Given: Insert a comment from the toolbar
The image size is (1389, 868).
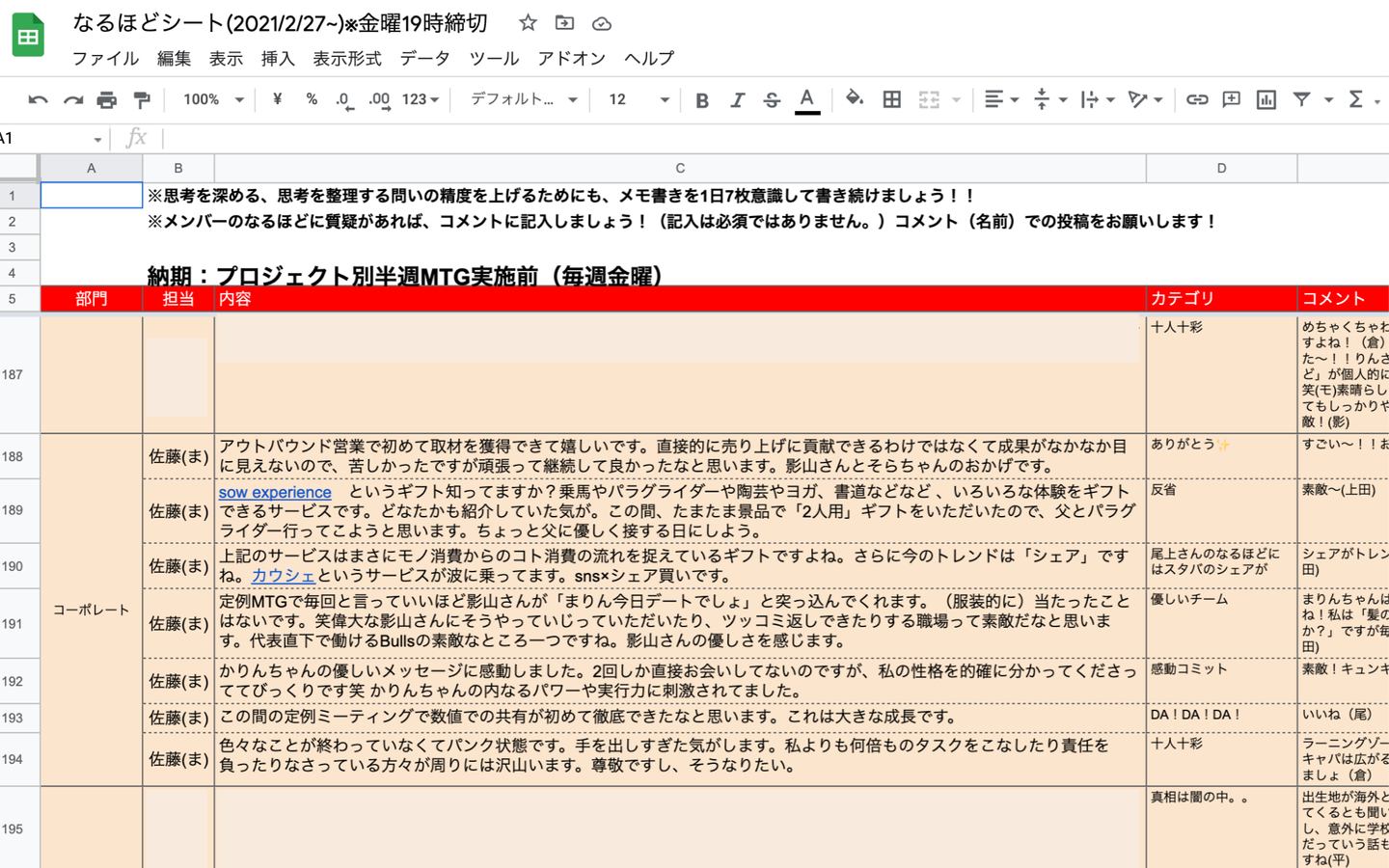Looking at the screenshot, I should 1232,99.
